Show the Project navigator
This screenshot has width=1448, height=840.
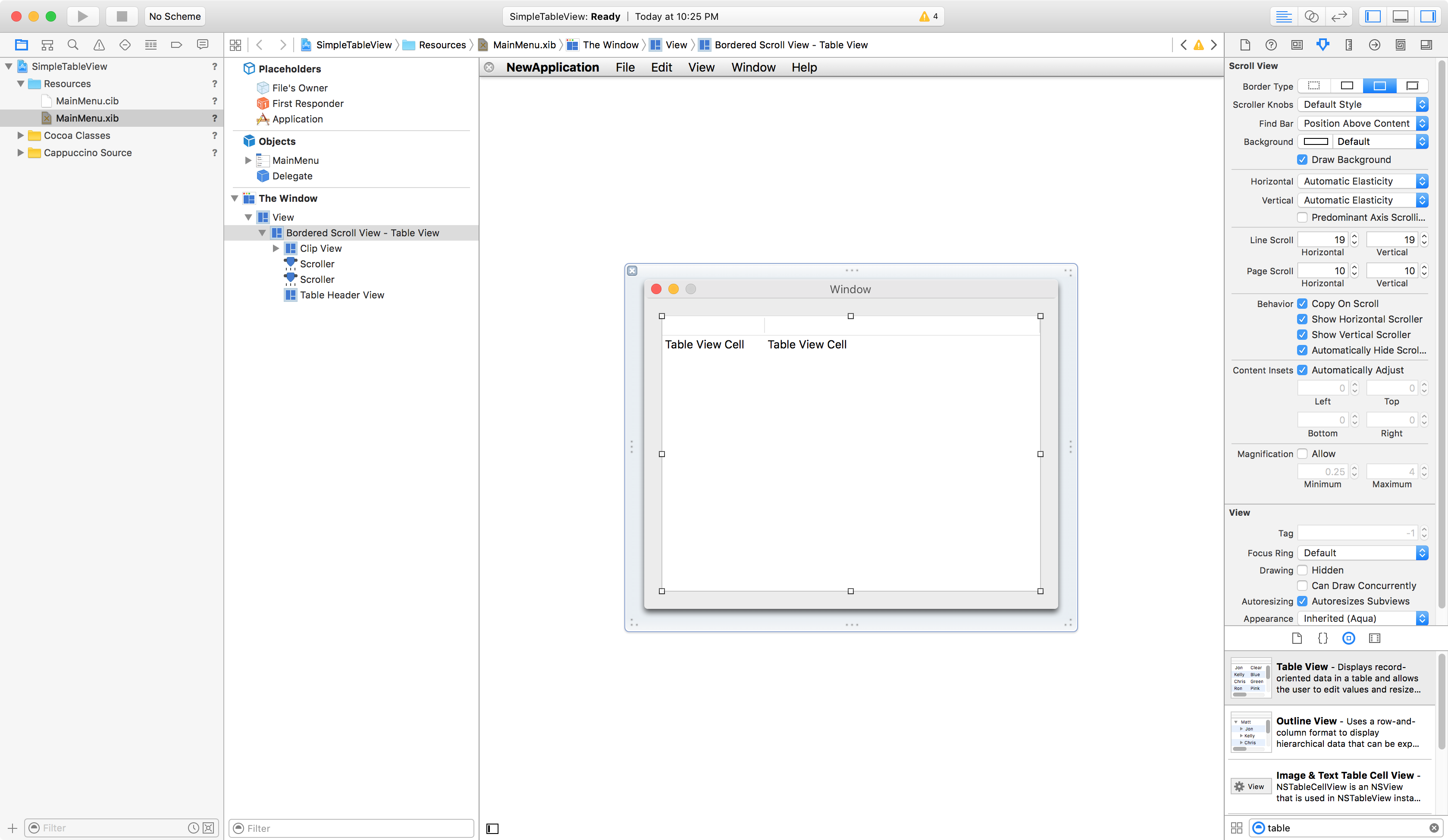click(x=21, y=45)
